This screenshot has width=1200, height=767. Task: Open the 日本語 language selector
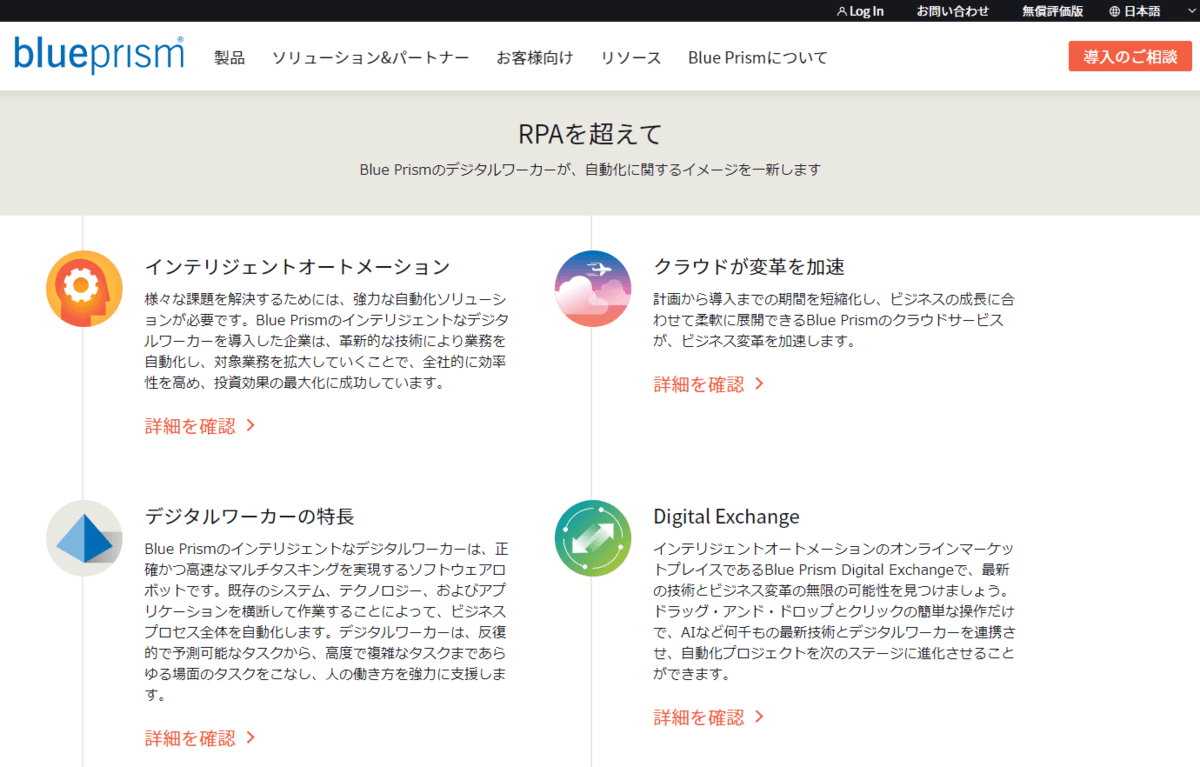(1142, 11)
